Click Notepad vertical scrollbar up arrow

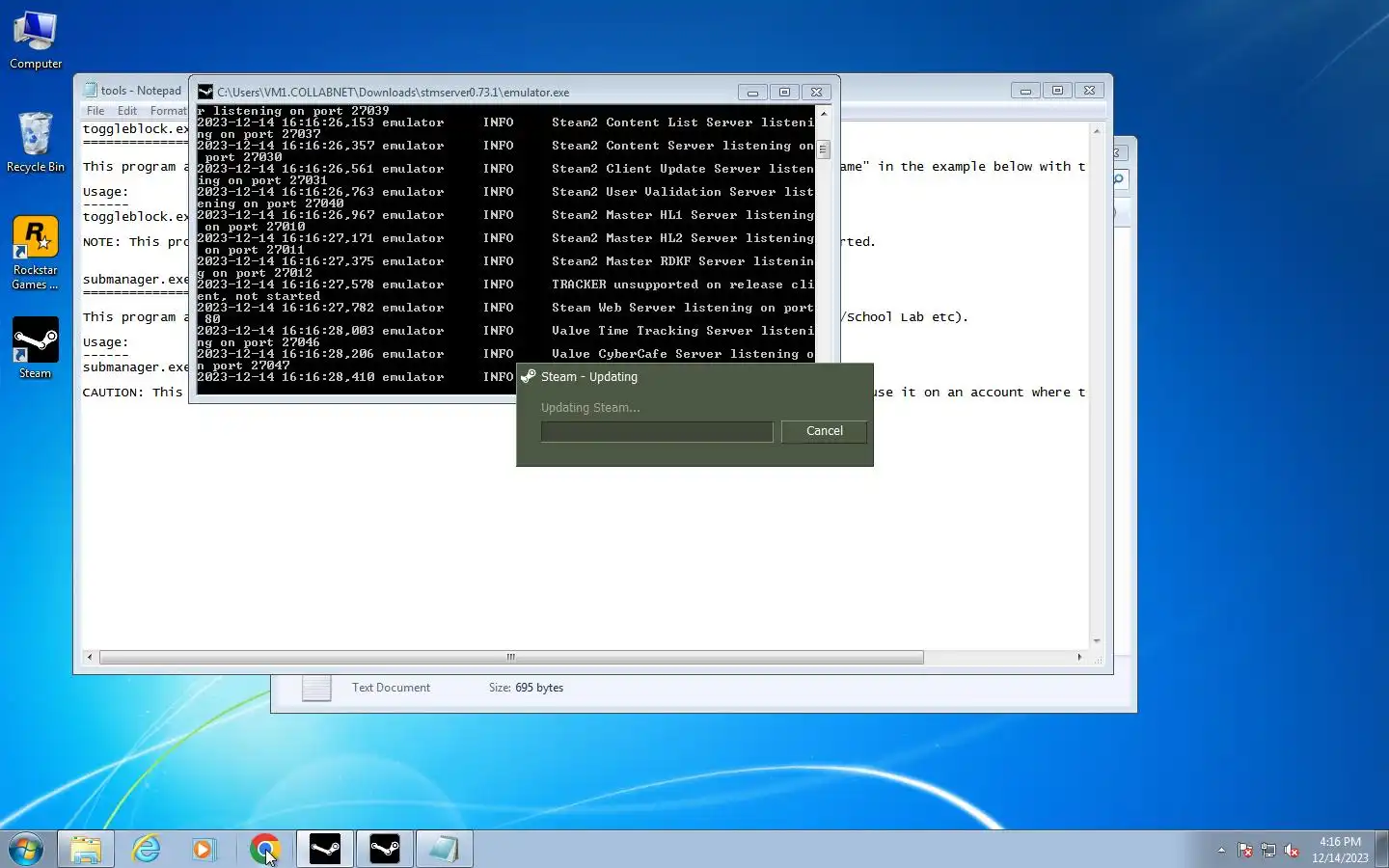point(1097,129)
